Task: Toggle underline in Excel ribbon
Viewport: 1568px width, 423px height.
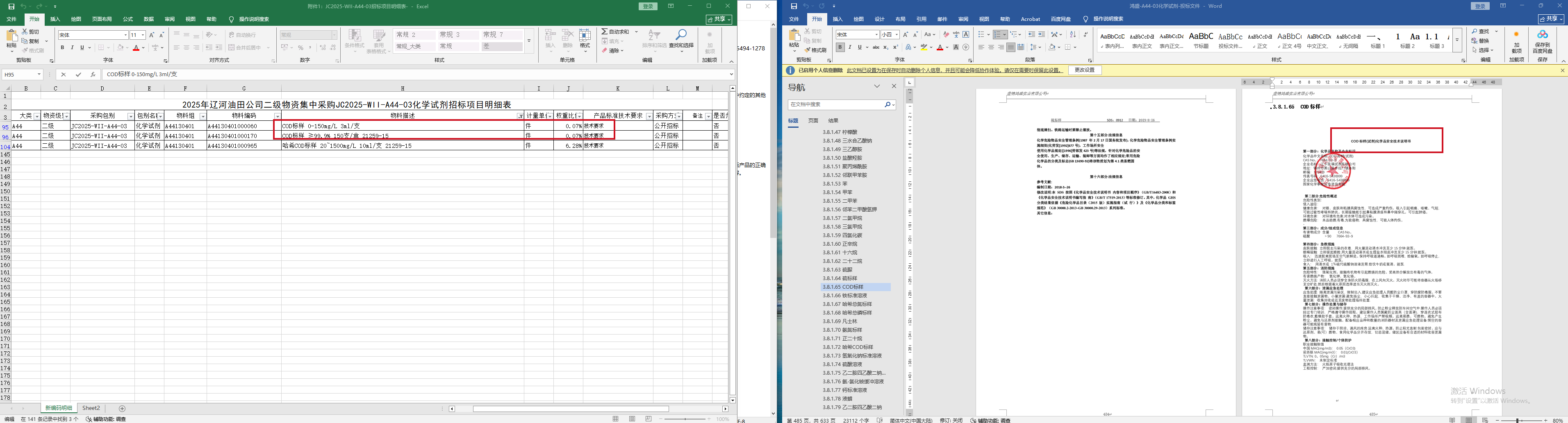Action: [x=82, y=48]
